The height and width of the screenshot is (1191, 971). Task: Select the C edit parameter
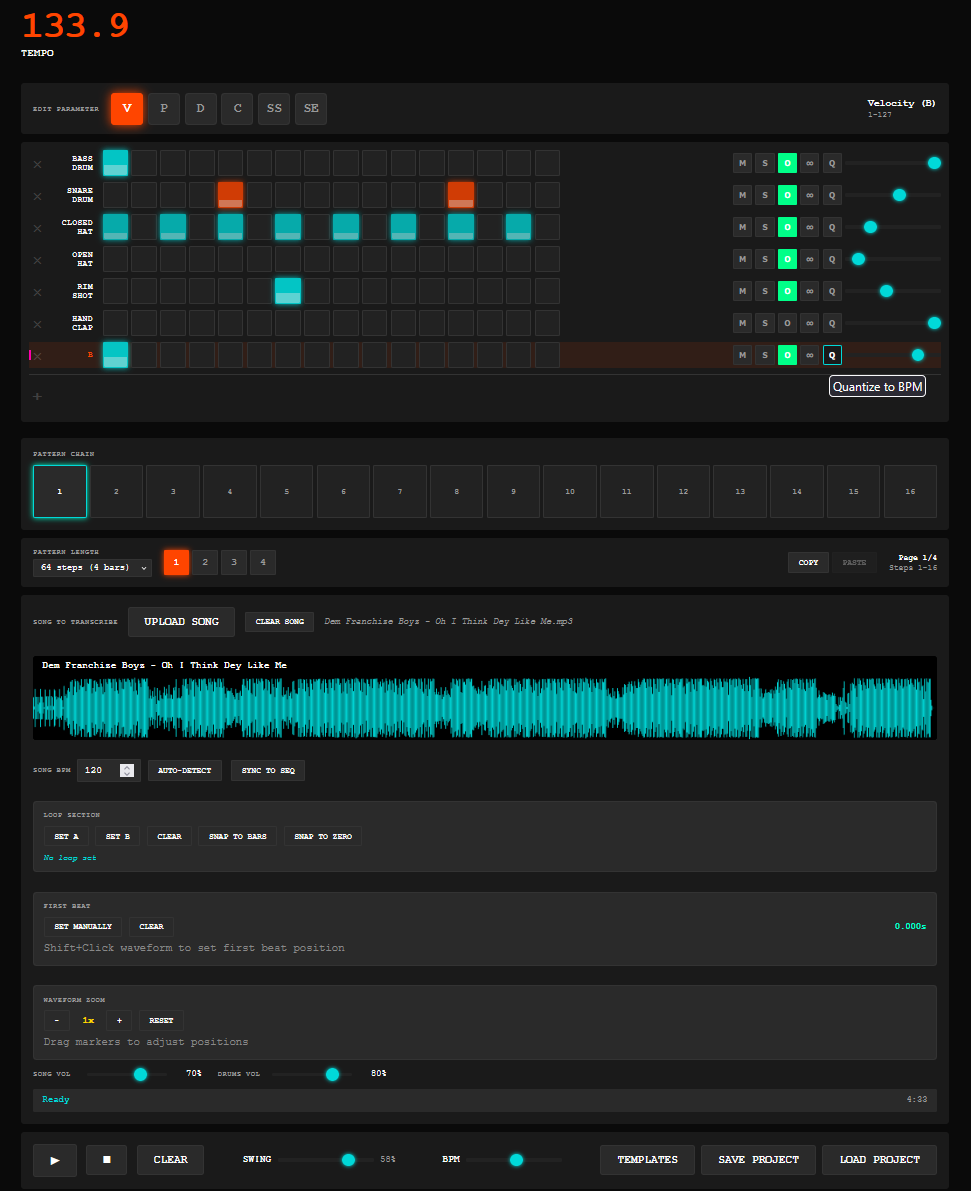click(237, 109)
